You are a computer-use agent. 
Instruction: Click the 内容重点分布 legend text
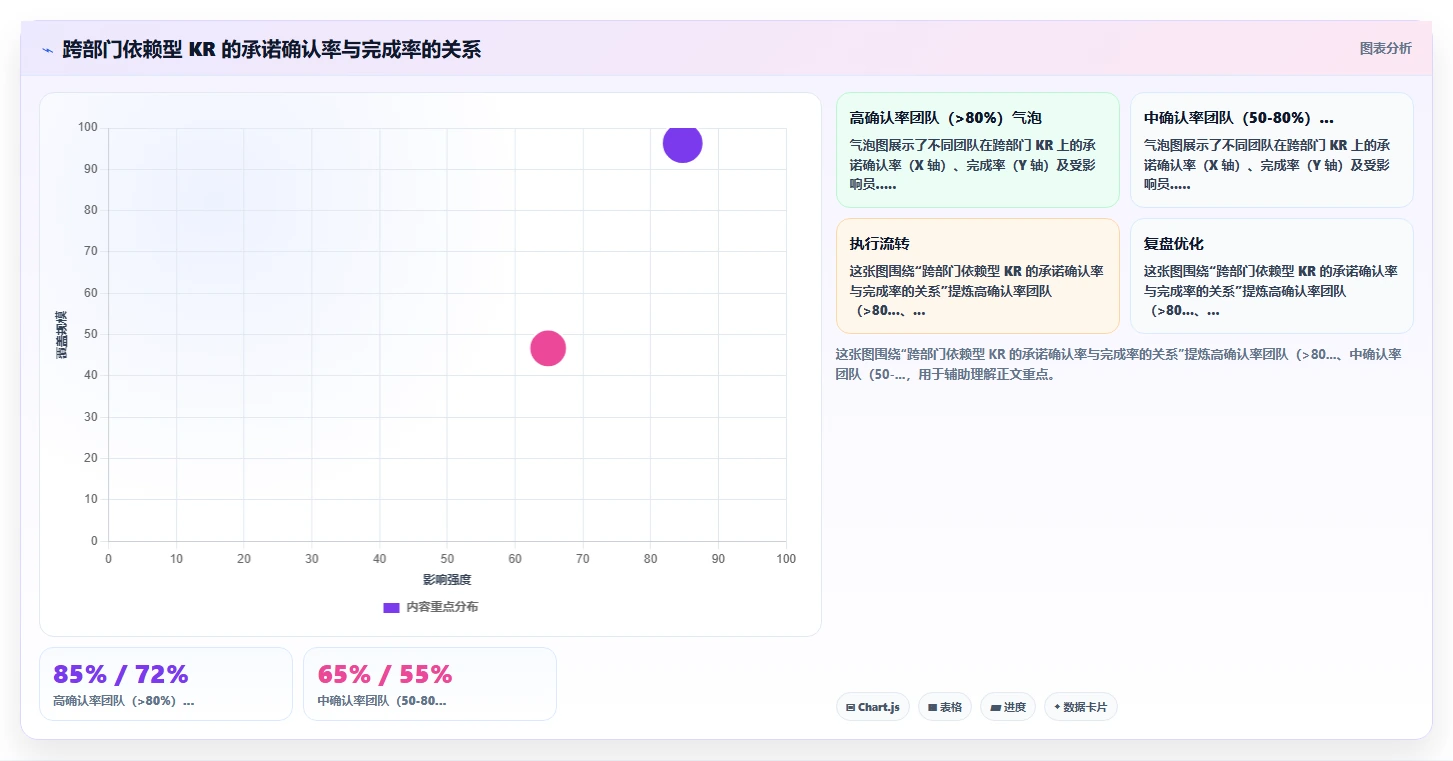tap(442, 607)
